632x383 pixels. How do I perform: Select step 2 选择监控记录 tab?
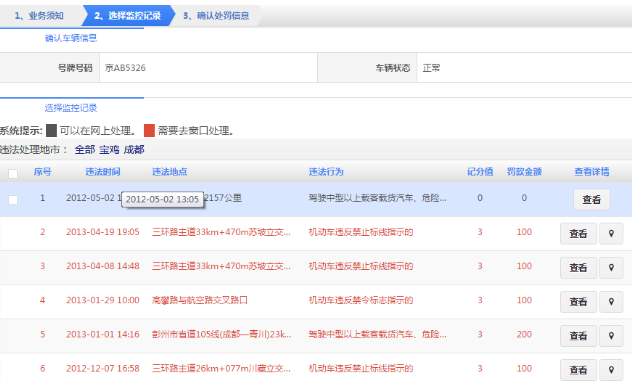coord(127,16)
